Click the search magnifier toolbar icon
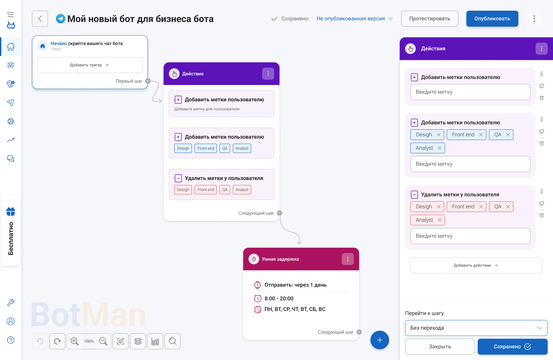The image size is (553, 360). click(172, 341)
